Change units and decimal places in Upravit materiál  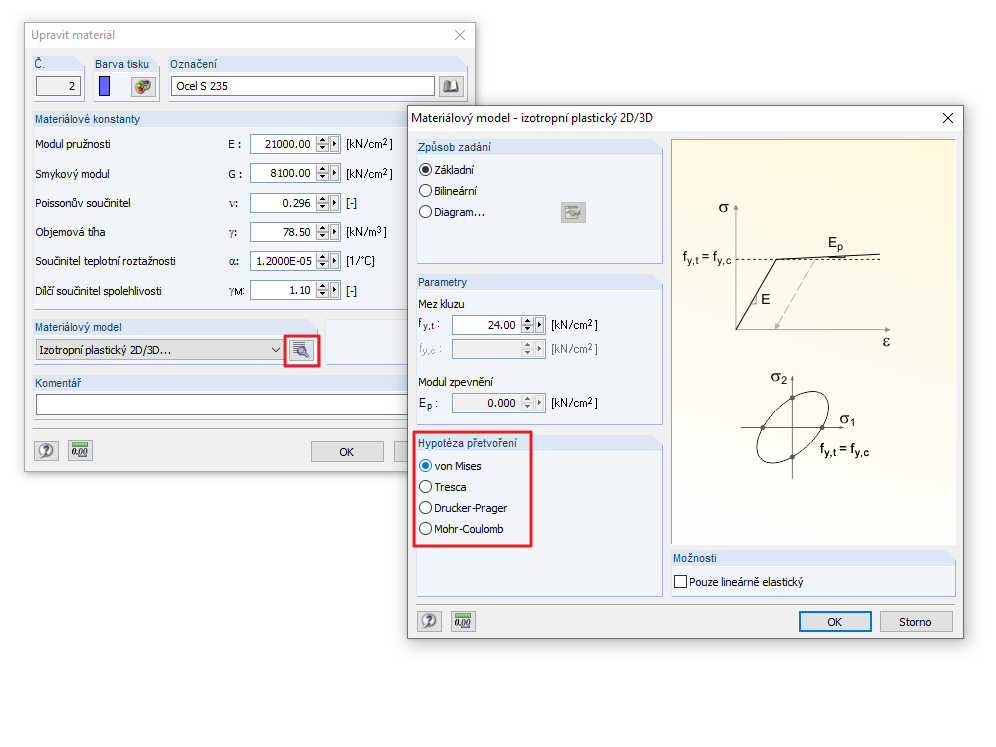pos(80,450)
